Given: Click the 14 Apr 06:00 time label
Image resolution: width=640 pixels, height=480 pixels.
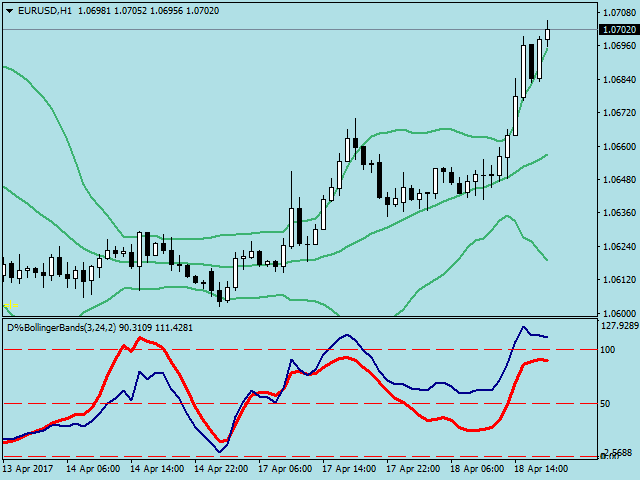Looking at the screenshot, I should click(x=93, y=468).
